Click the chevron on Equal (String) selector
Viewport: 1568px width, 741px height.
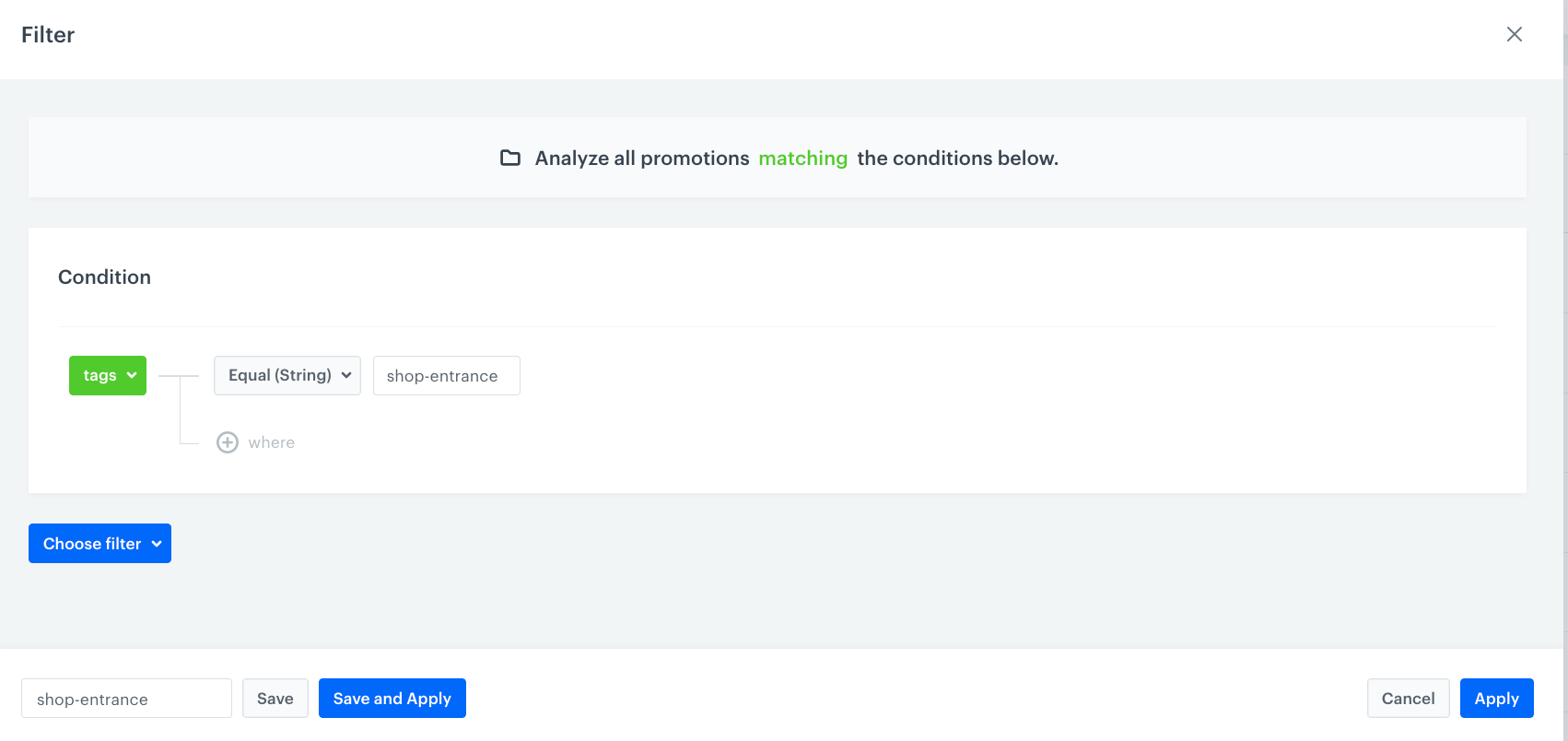[x=346, y=375]
